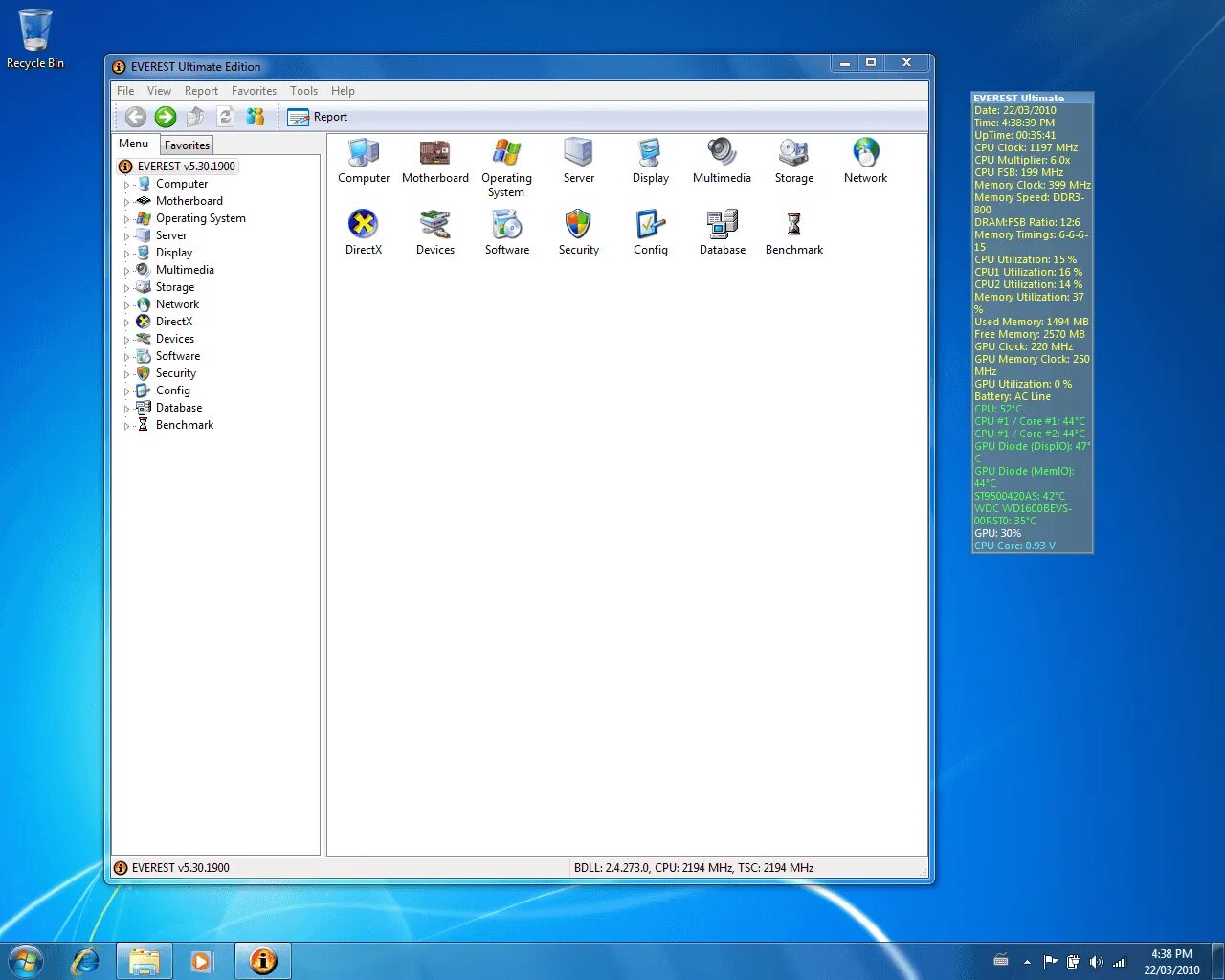The height and width of the screenshot is (980, 1225).
Task: Click the network signal tray icon
Action: 1119,962
